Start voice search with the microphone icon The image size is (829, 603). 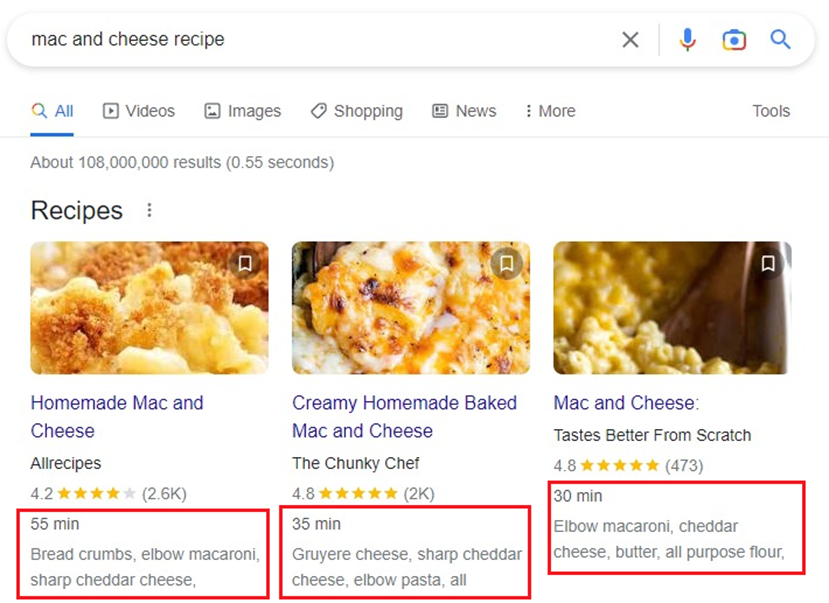687,40
